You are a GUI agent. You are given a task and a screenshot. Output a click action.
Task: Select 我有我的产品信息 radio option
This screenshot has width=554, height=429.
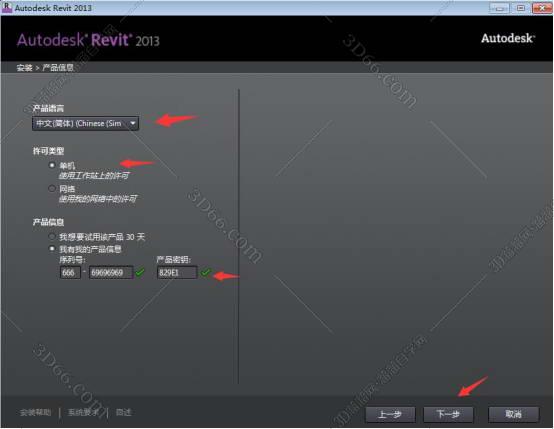pyautogui.click(x=52, y=249)
